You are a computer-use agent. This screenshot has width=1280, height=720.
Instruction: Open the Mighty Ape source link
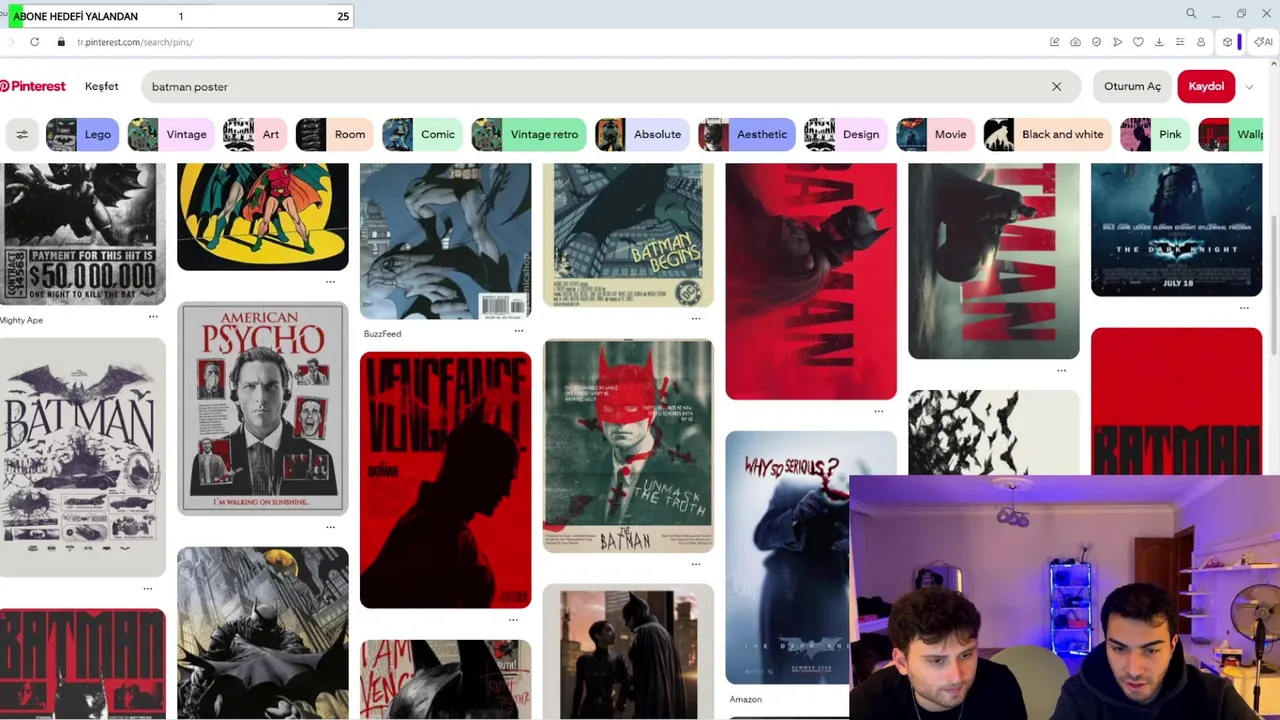point(22,320)
